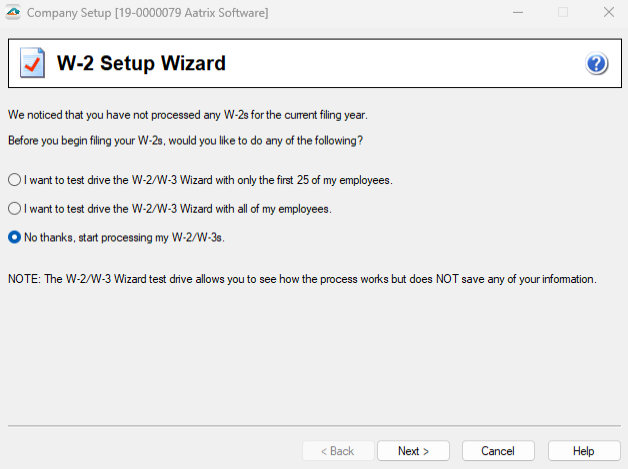Screen dimensions: 628x469
Task: Select the 'No thanks, start processing' radio button
Action: [x=14, y=237]
